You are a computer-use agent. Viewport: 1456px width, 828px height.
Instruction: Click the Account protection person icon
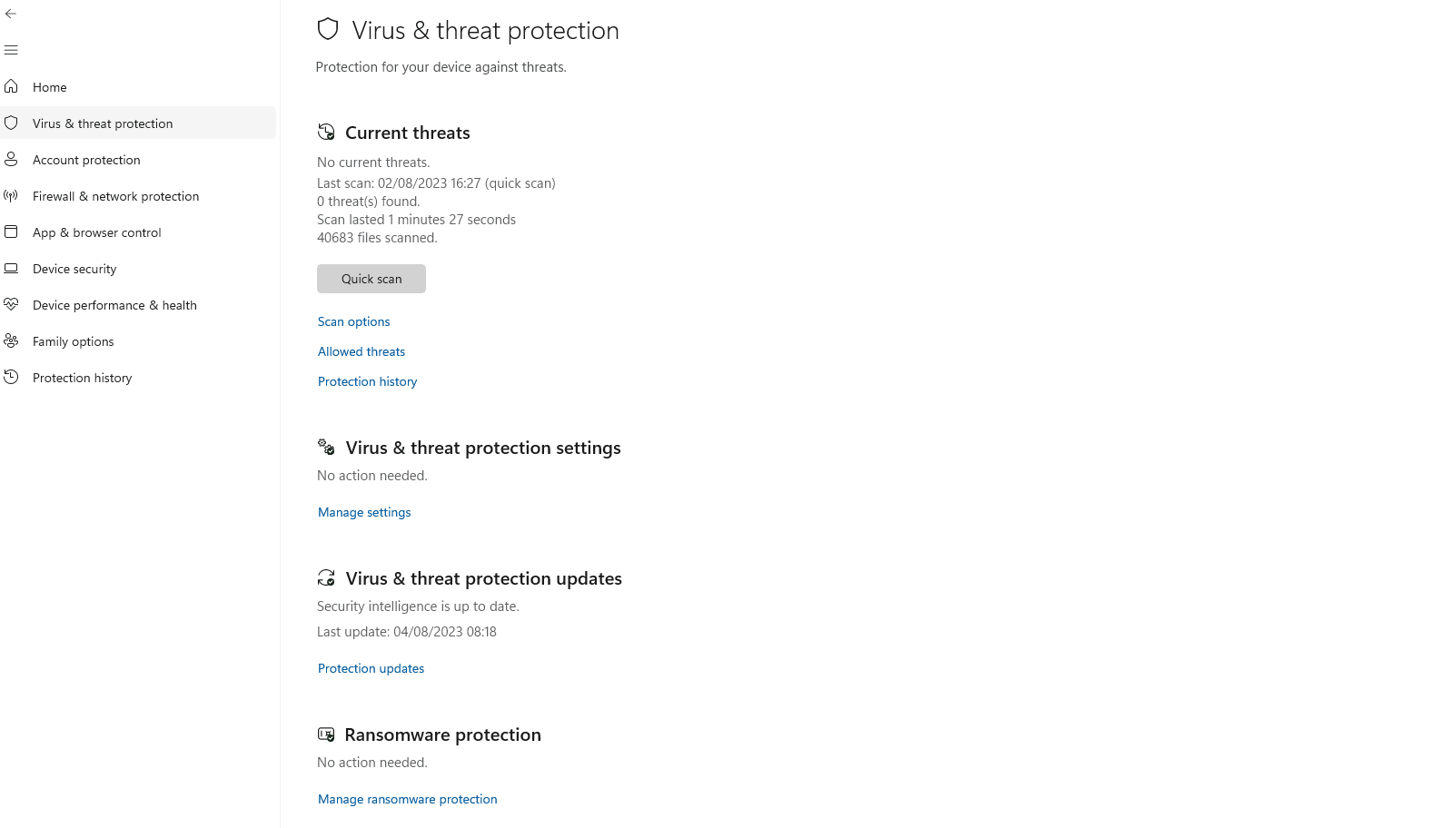point(11,159)
